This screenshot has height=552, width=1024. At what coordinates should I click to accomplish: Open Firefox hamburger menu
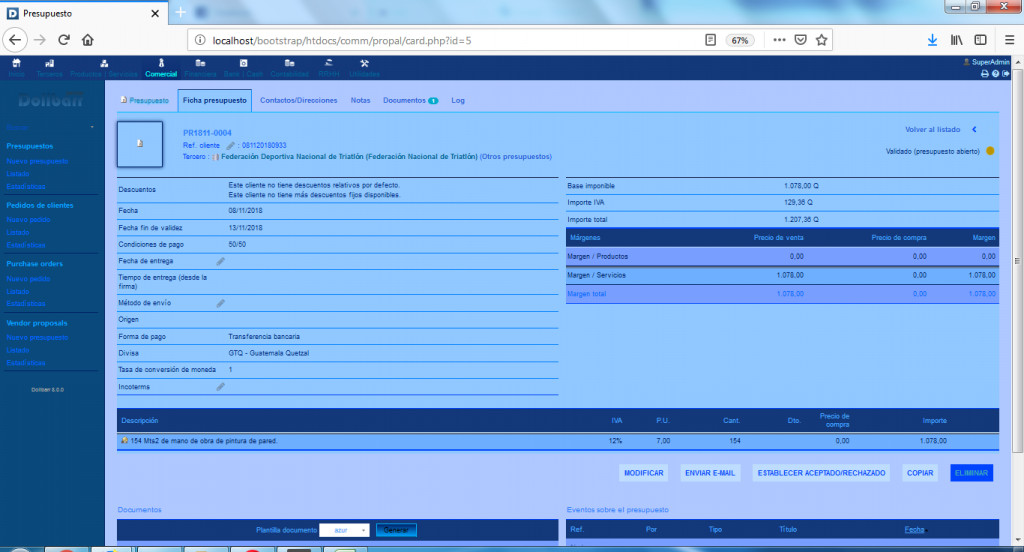(x=1009, y=40)
